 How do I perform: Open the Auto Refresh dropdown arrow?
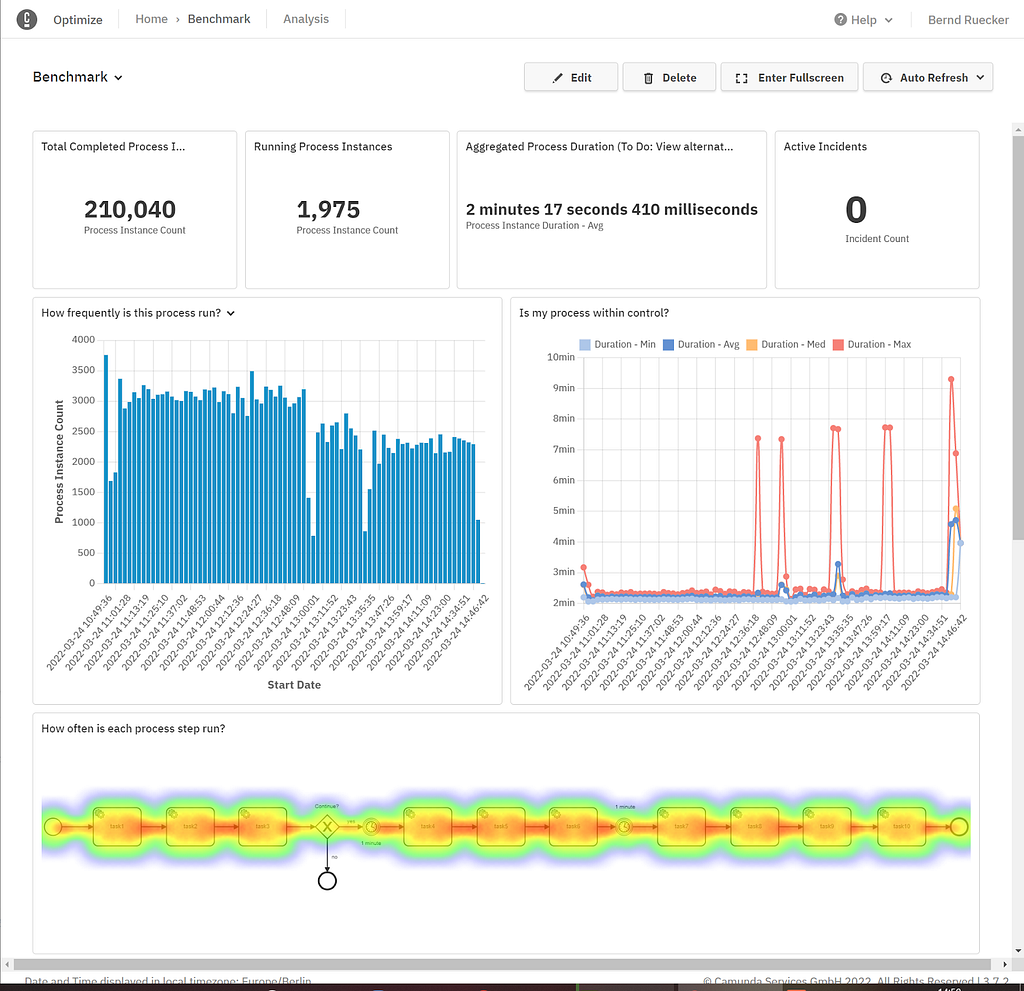pyautogui.click(x=980, y=78)
